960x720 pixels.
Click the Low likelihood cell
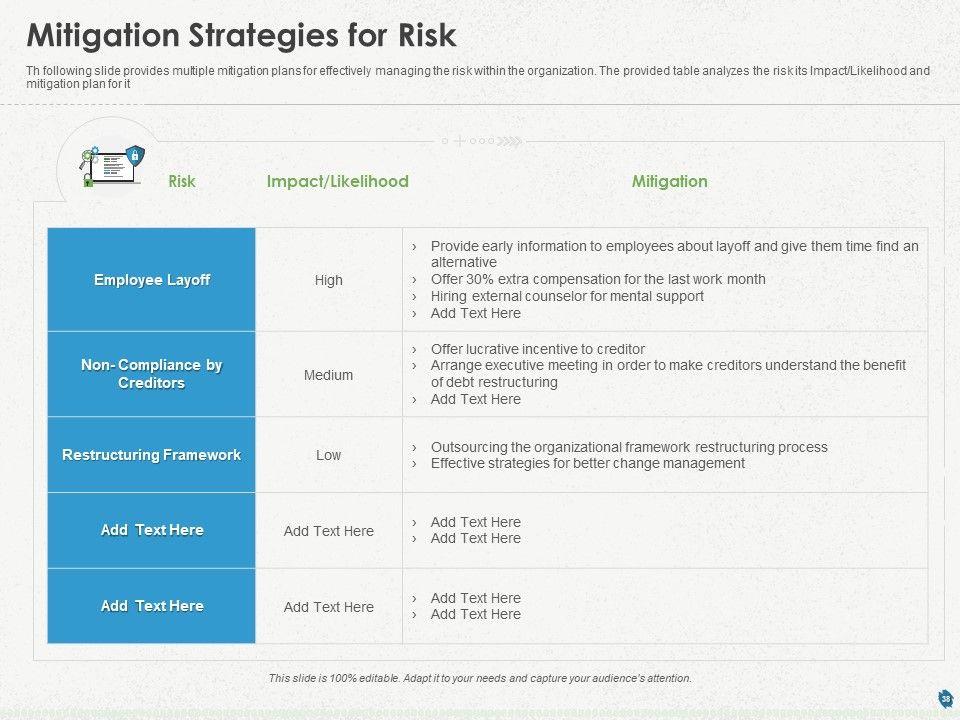[329, 455]
